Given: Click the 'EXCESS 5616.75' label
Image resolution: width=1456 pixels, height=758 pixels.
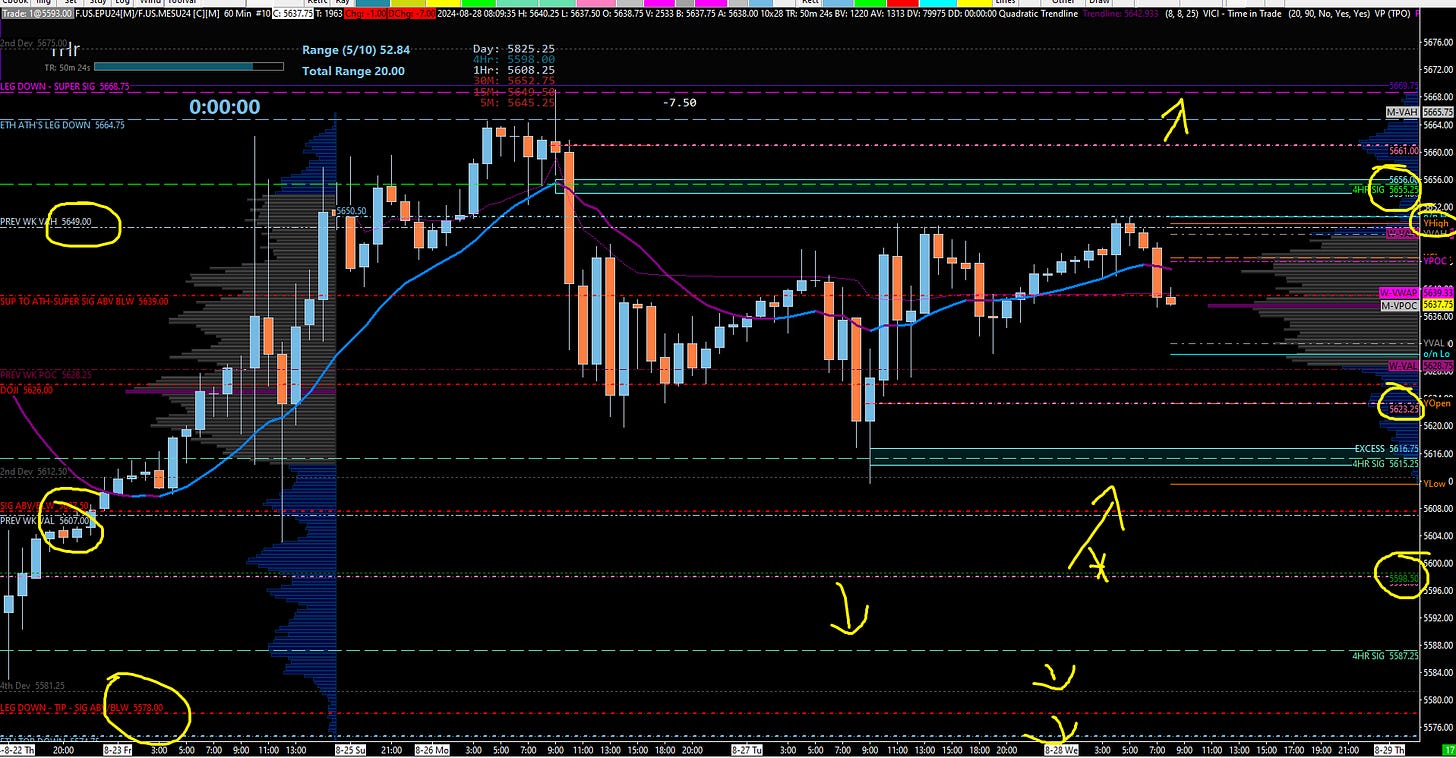Looking at the screenshot, I should click(x=1386, y=449).
